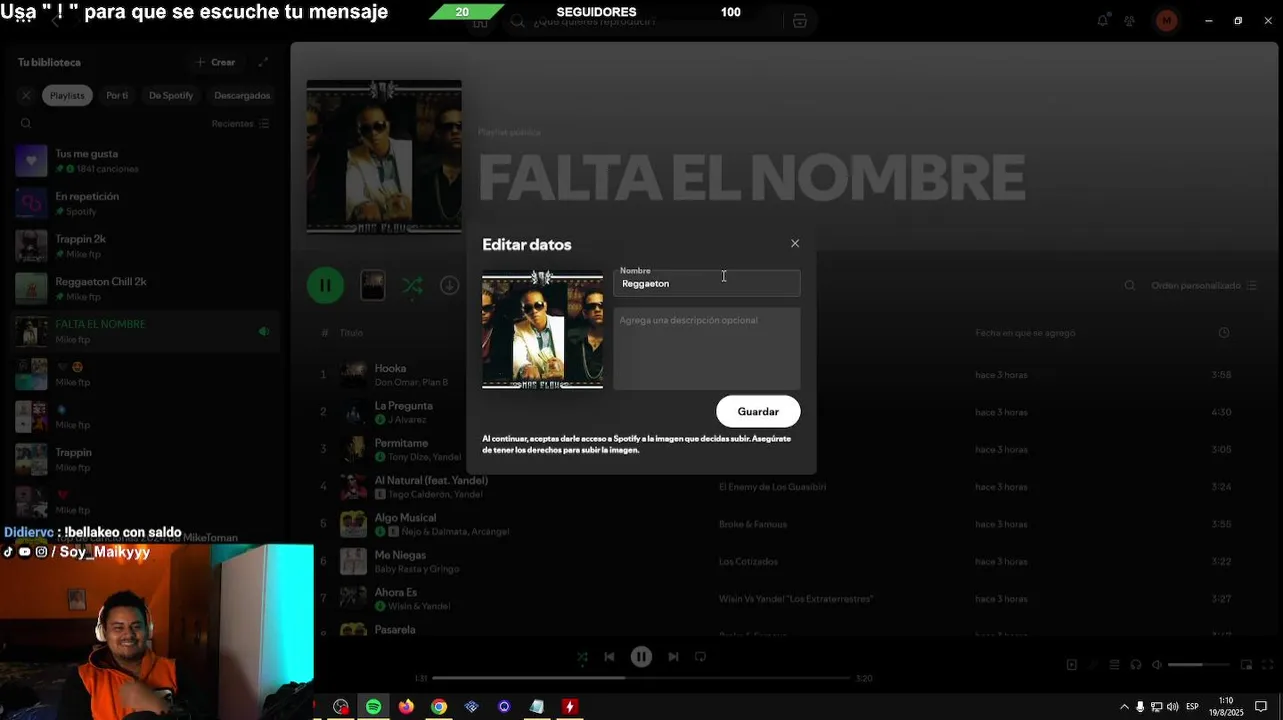Skip to next track in player bar
This screenshot has height=720, width=1283.
(673, 657)
